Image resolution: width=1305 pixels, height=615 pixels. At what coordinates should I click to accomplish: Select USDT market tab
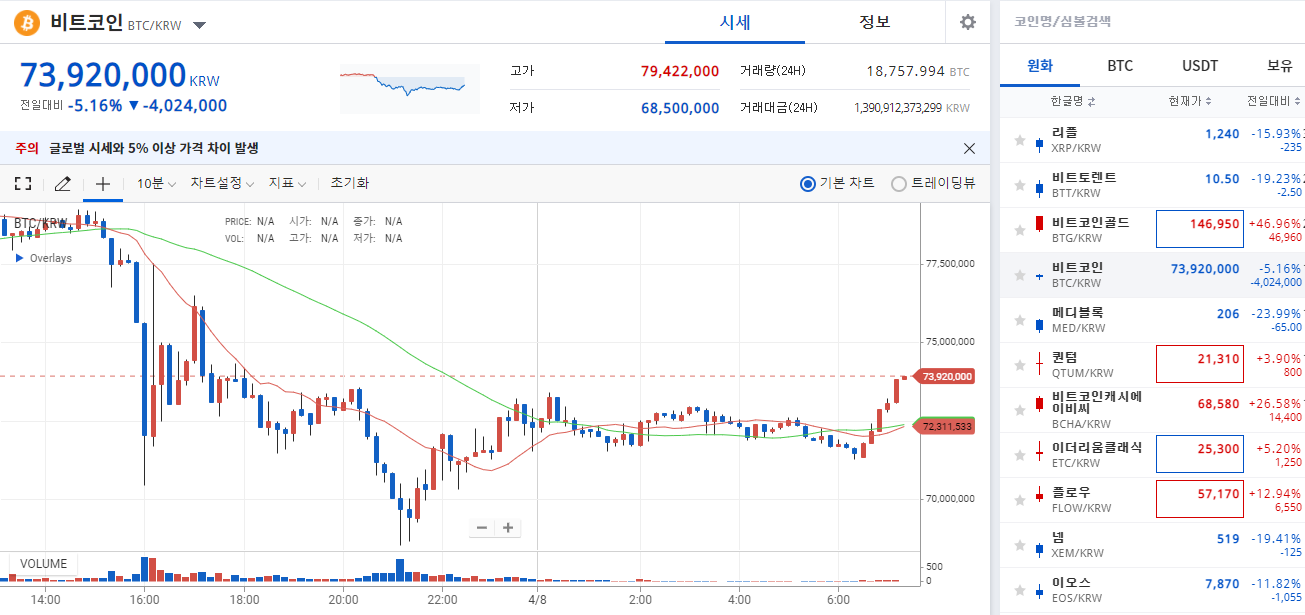(x=1200, y=66)
